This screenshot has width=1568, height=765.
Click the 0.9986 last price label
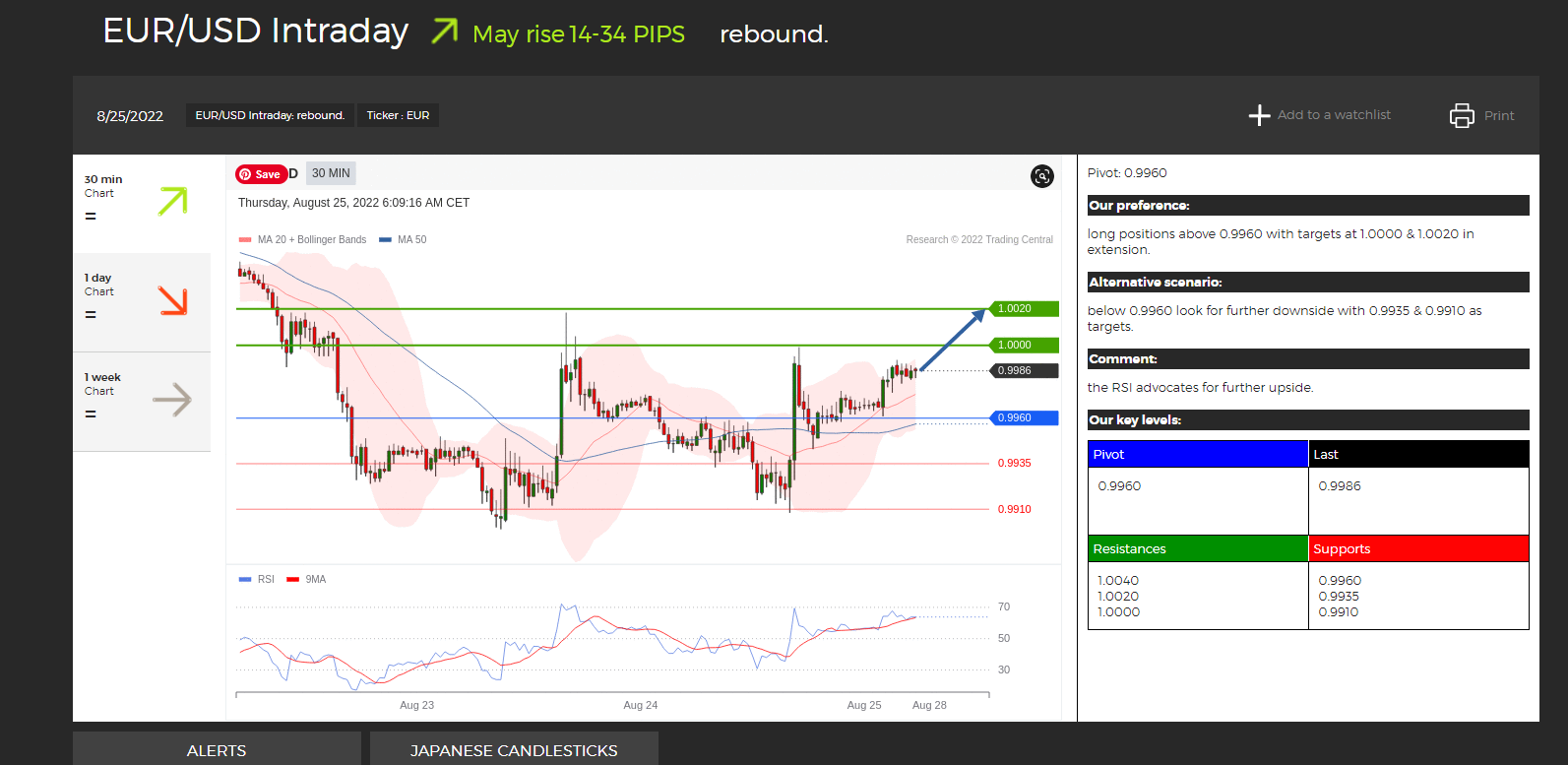coord(1024,370)
